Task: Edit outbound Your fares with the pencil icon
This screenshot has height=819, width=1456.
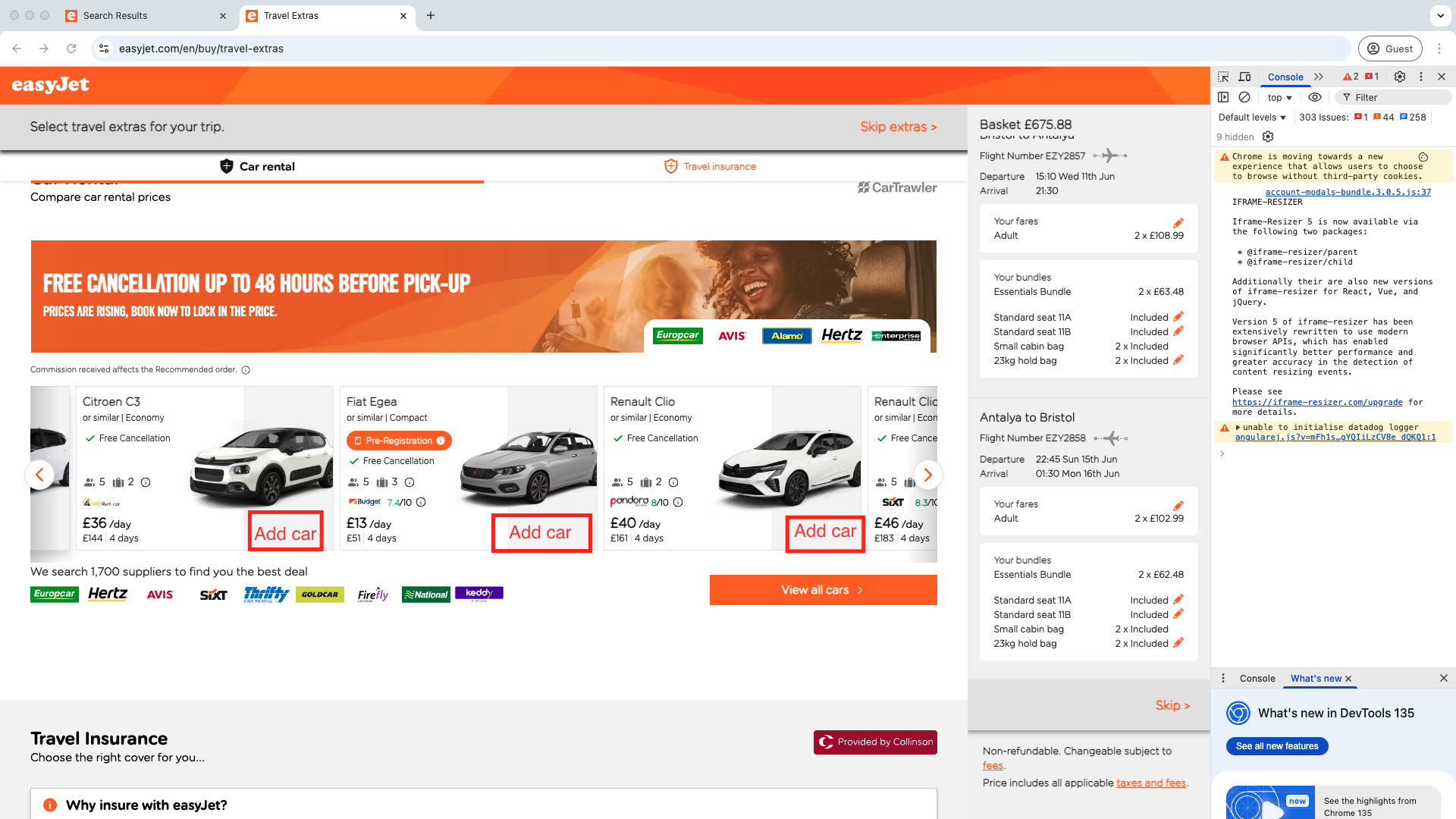Action: 1178,223
